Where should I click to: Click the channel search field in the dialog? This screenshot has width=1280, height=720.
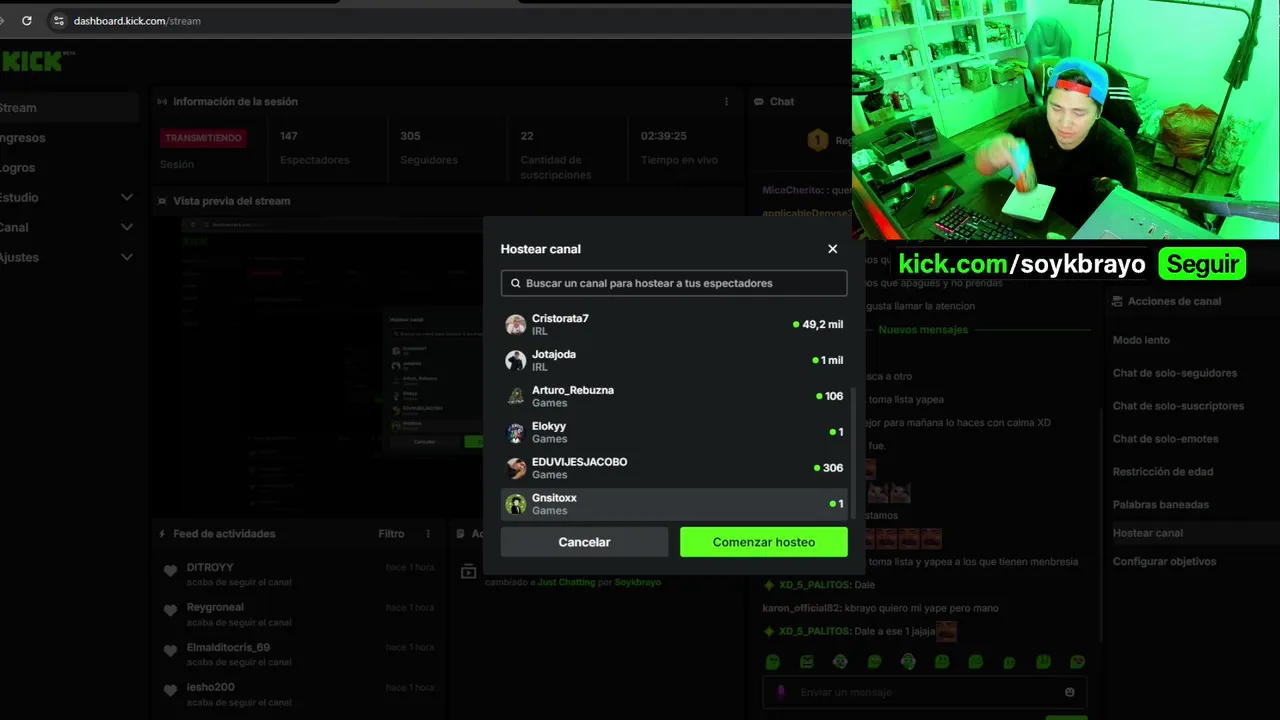(x=674, y=283)
